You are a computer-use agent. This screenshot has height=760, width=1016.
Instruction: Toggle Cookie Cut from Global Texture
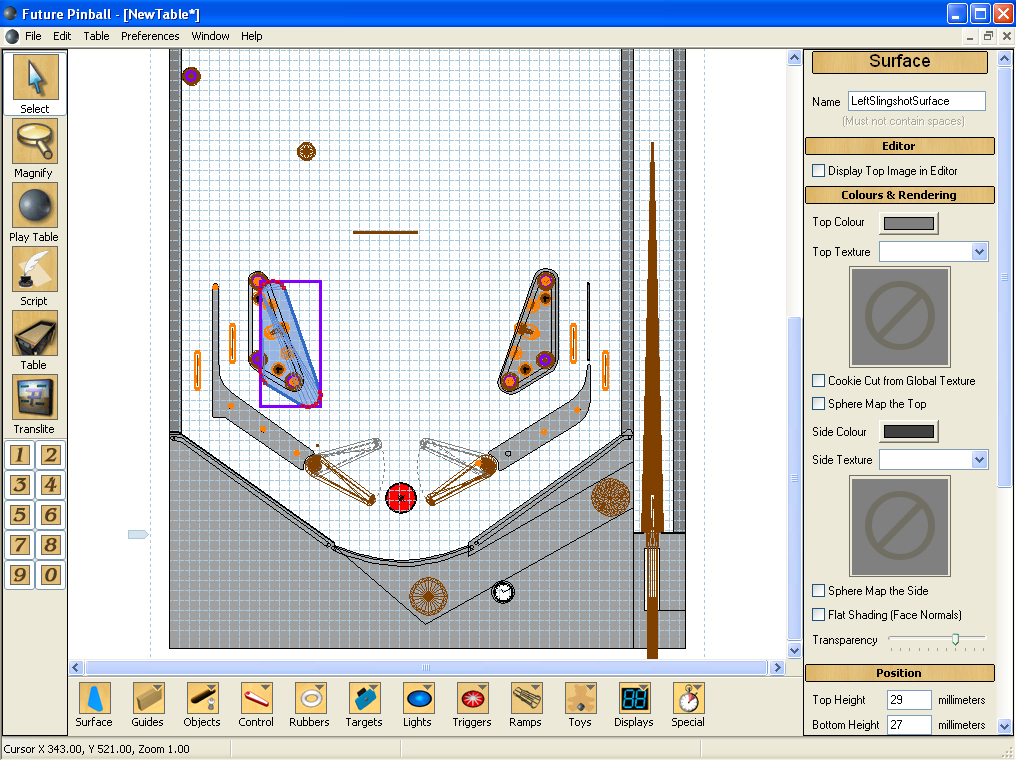pos(819,380)
